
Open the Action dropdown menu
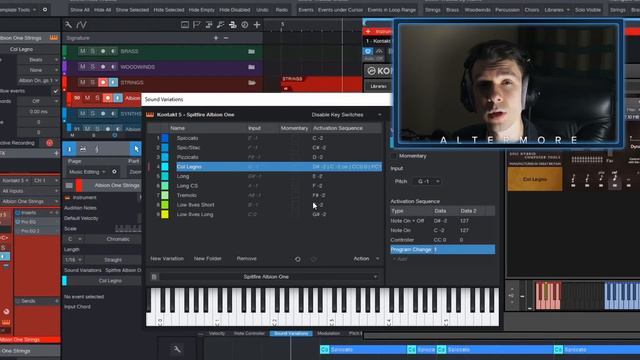[366, 259]
